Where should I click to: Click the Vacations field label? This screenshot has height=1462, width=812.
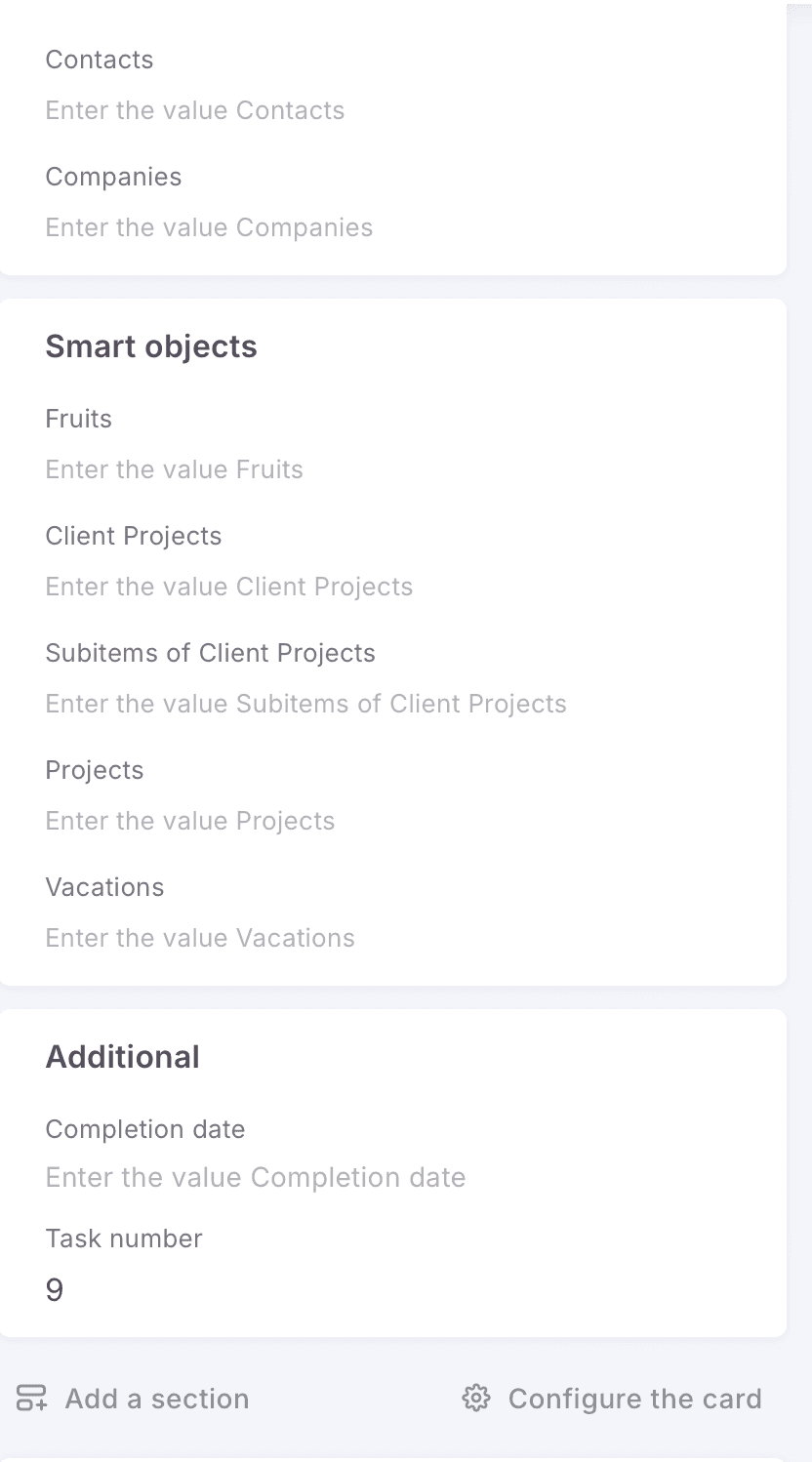[x=104, y=887]
